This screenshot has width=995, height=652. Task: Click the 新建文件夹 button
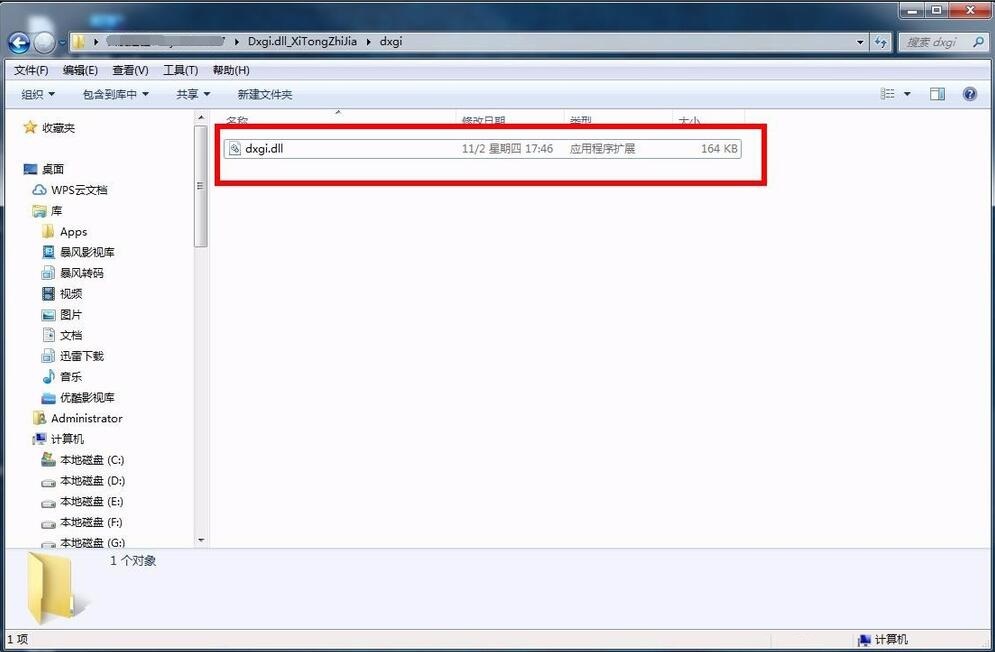265,95
